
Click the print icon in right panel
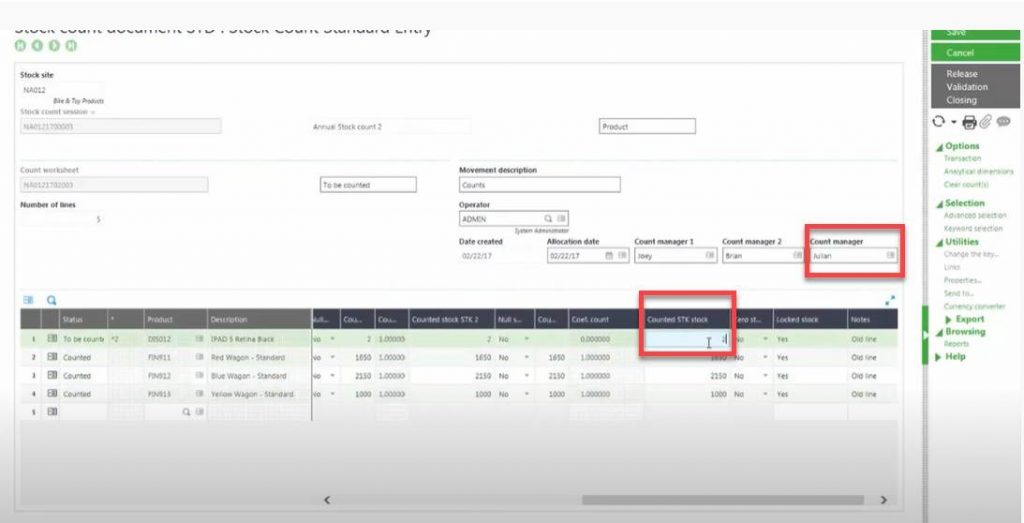(969, 122)
